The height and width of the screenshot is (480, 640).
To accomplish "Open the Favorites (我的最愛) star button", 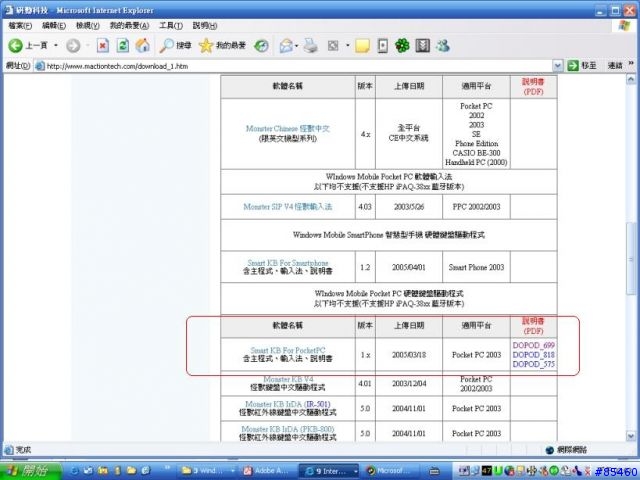I will tap(222, 45).
